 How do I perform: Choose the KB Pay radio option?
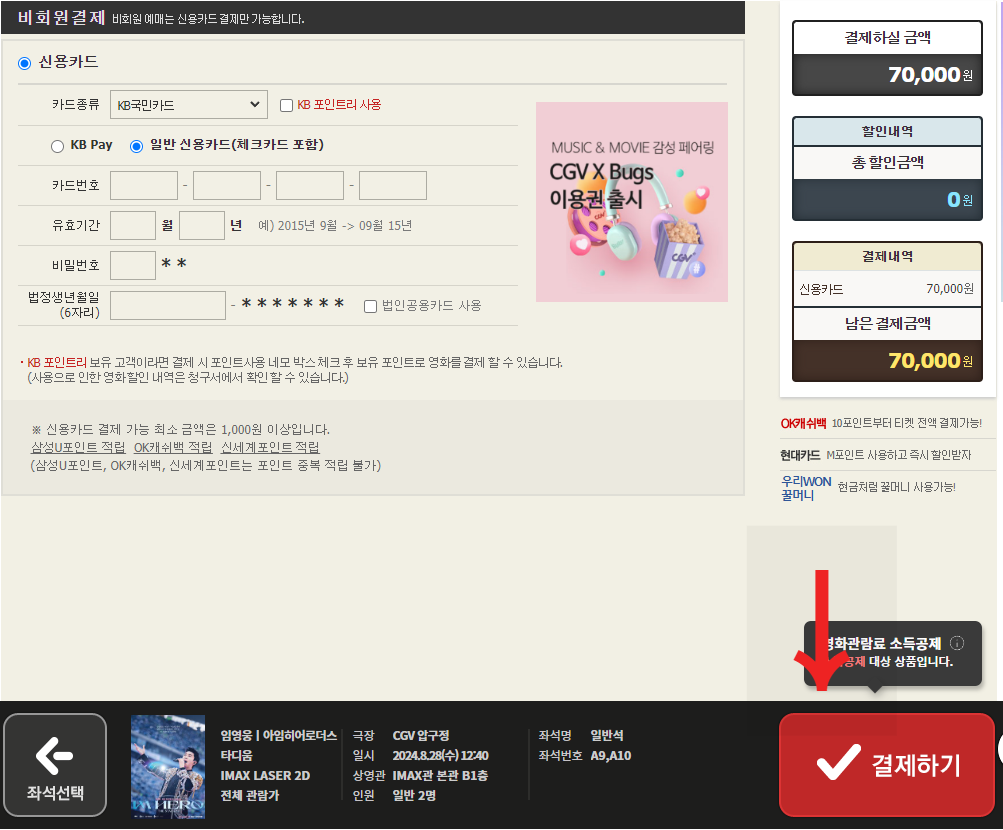58,146
